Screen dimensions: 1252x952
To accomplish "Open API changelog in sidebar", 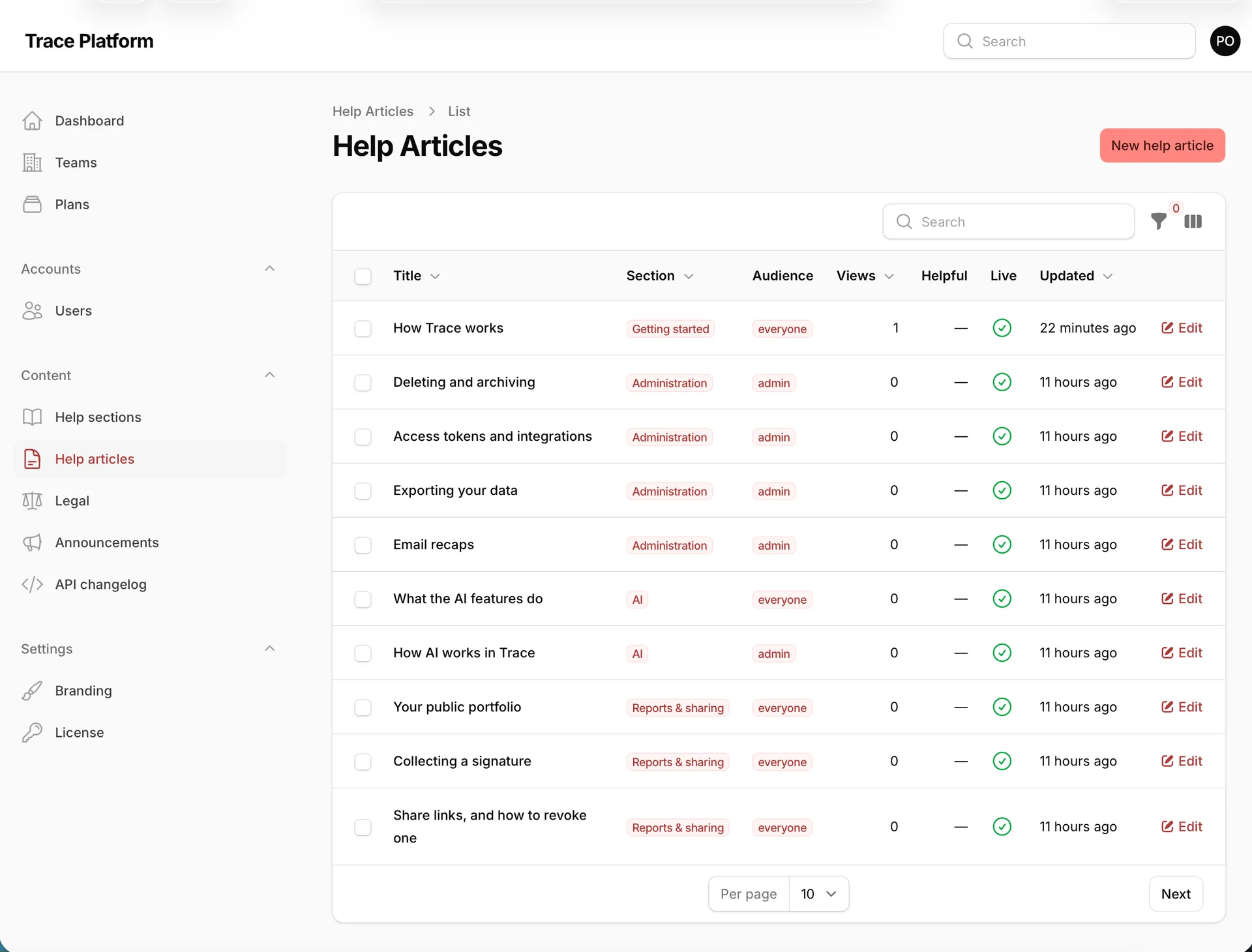I will click(x=150, y=584).
